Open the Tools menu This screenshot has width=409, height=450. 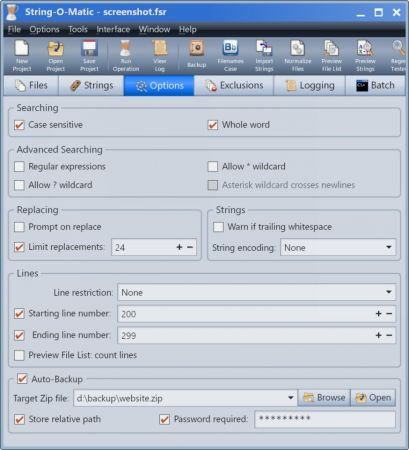pyautogui.click(x=78, y=29)
